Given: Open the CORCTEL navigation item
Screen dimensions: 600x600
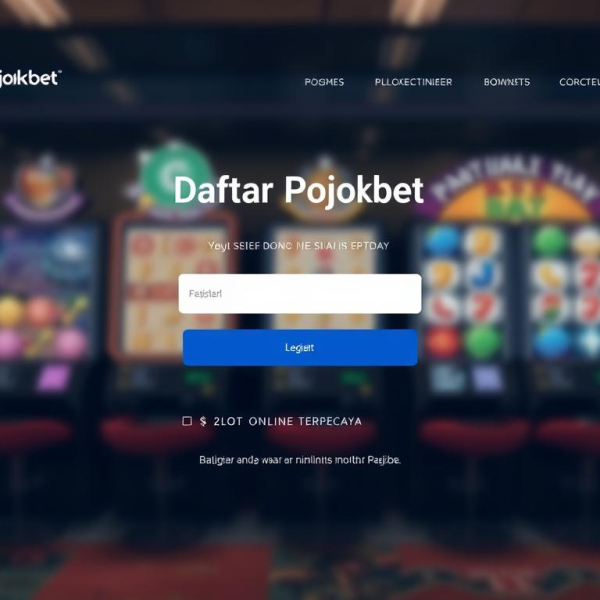Looking at the screenshot, I should [x=579, y=82].
